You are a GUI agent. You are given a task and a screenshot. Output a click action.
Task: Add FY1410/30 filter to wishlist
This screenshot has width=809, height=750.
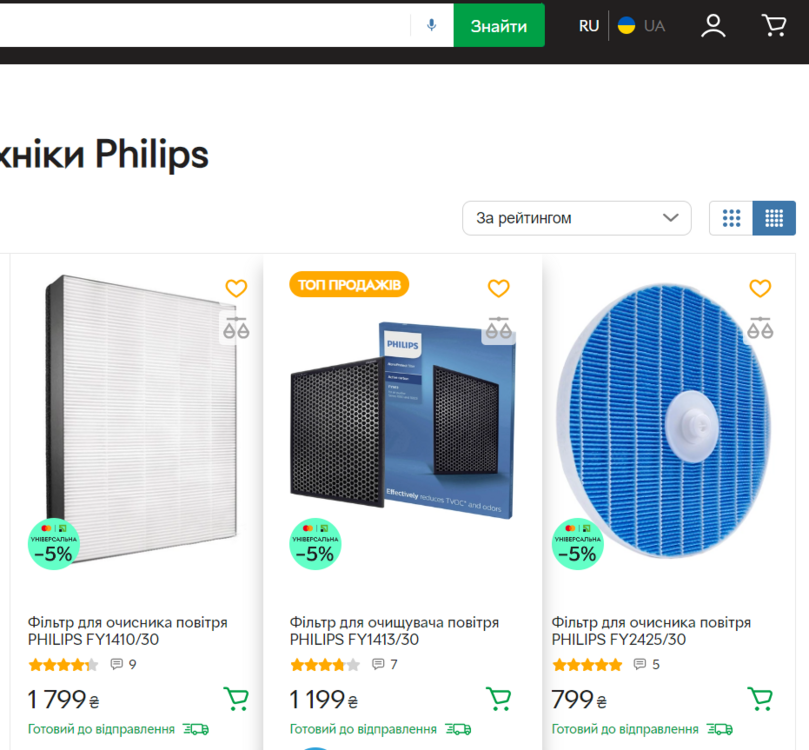tap(236, 289)
